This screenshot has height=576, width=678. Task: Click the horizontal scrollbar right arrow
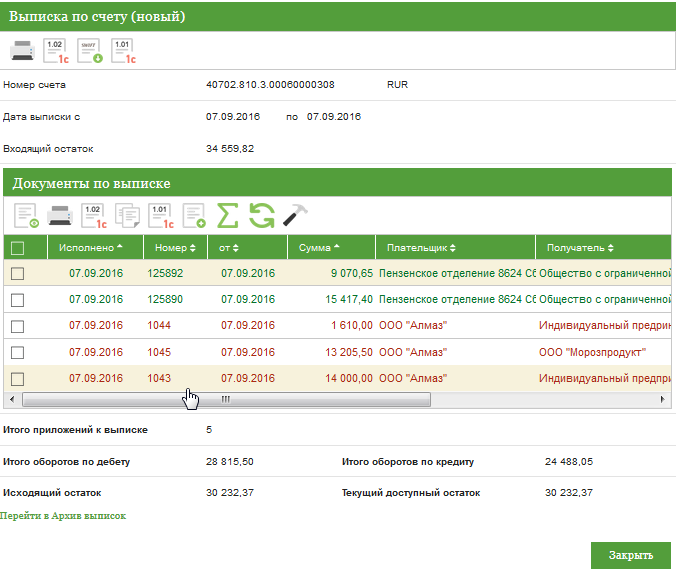point(663,399)
